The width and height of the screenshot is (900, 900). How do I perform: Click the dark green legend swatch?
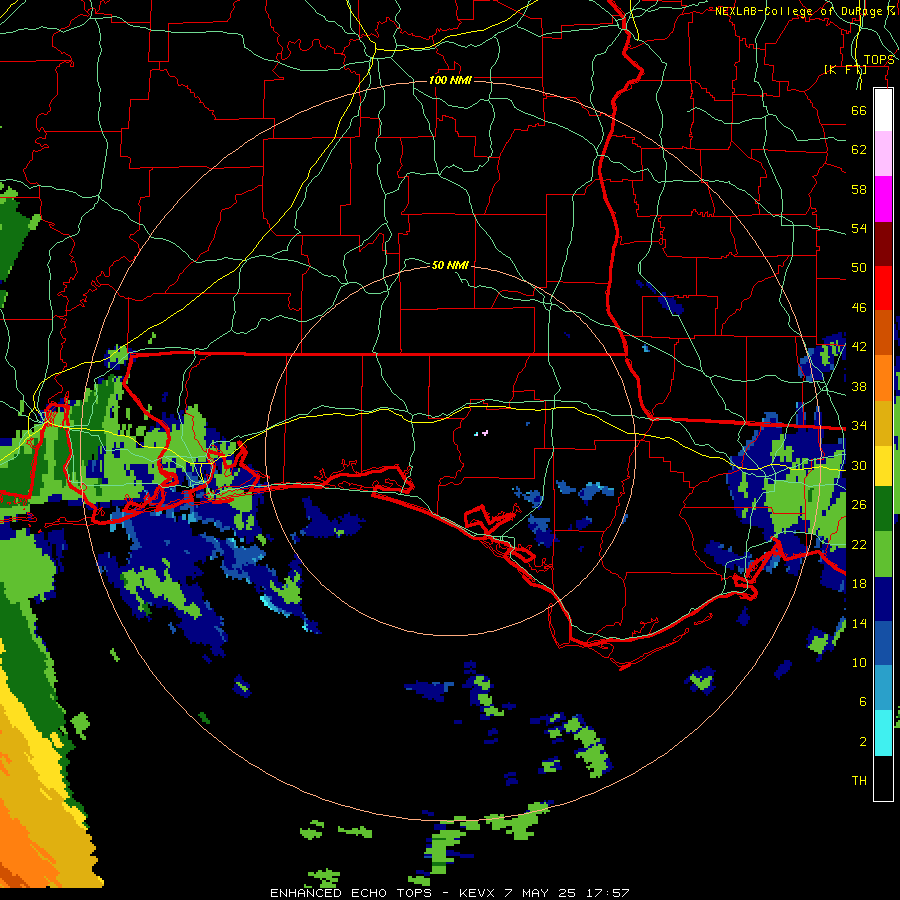click(x=883, y=509)
